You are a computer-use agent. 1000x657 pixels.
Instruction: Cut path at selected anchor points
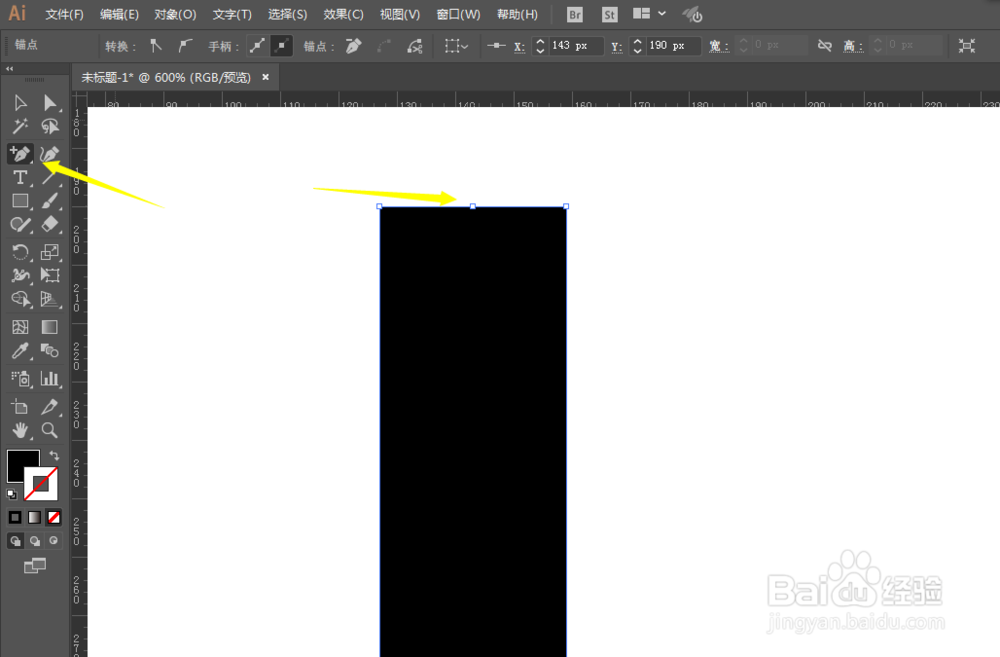pos(415,46)
